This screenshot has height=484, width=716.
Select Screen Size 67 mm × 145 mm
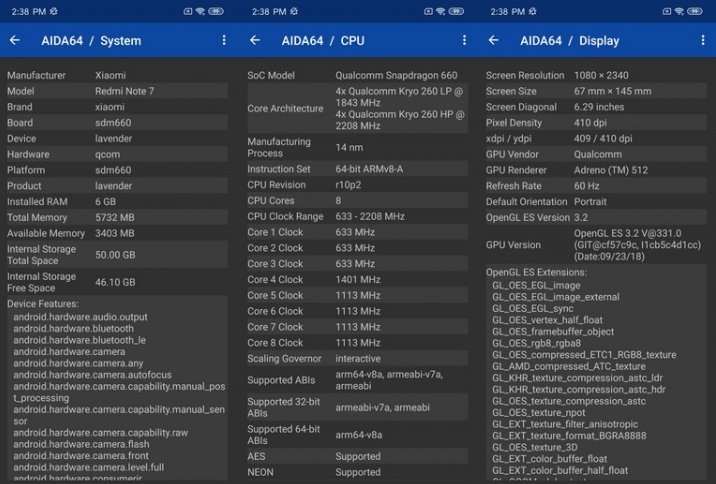coord(595,91)
